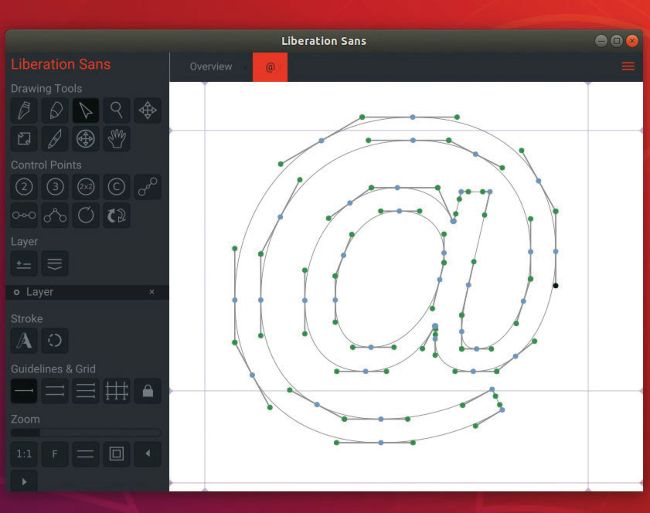The image size is (650, 513).
Task: Toggle the grid display button
Action: [x=117, y=391]
